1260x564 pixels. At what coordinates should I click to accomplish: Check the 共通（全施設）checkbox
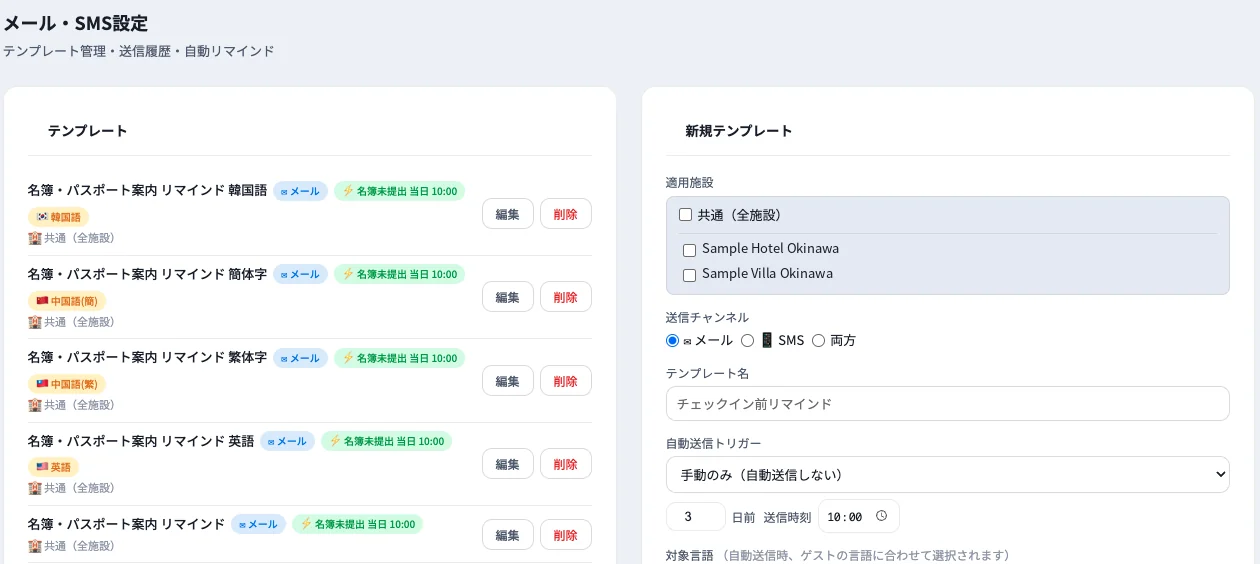tap(685, 214)
